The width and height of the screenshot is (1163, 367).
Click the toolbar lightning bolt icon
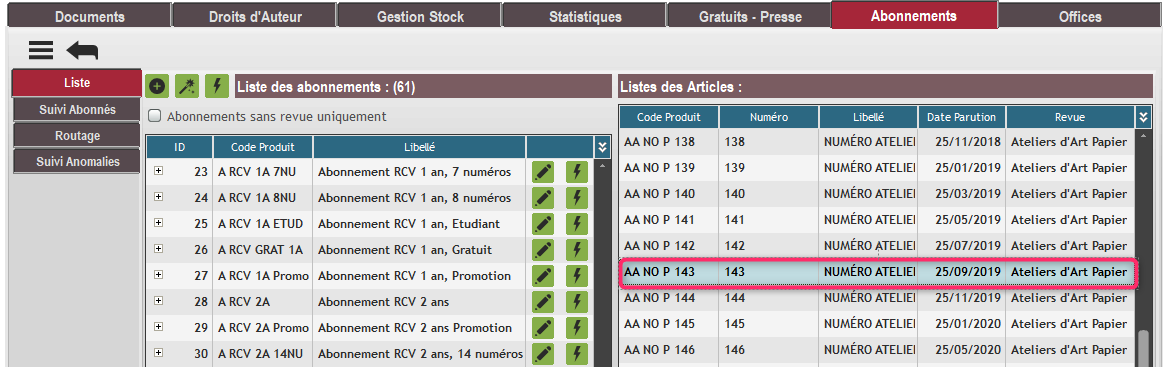point(217,86)
